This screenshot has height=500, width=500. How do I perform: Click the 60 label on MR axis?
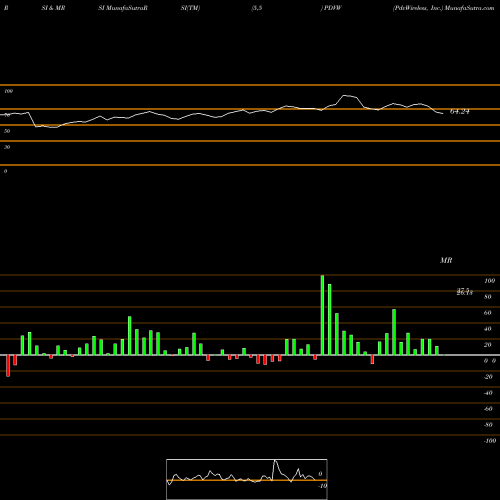click(x=488, y=313)
